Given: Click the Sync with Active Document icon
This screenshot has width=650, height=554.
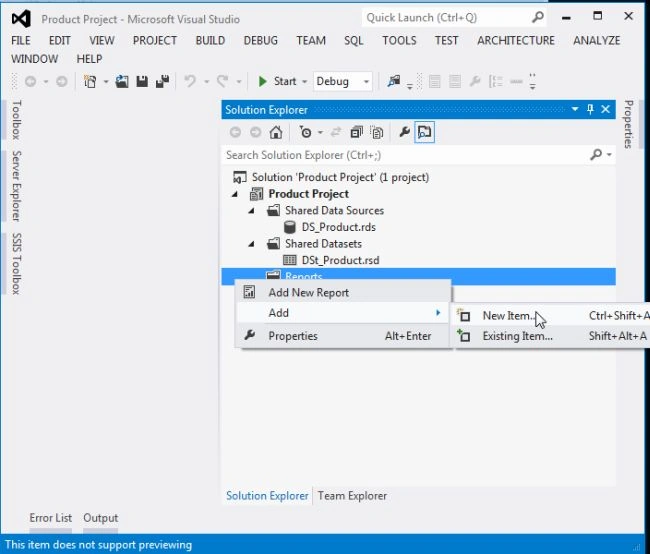Looking at the screenshot, I should pos(336,132).
